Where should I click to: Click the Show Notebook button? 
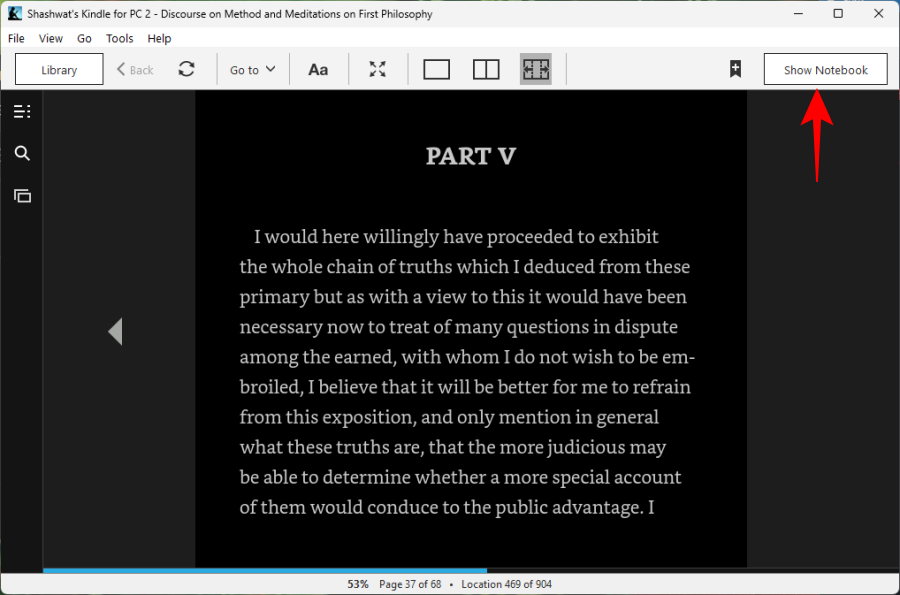[825, 69]
